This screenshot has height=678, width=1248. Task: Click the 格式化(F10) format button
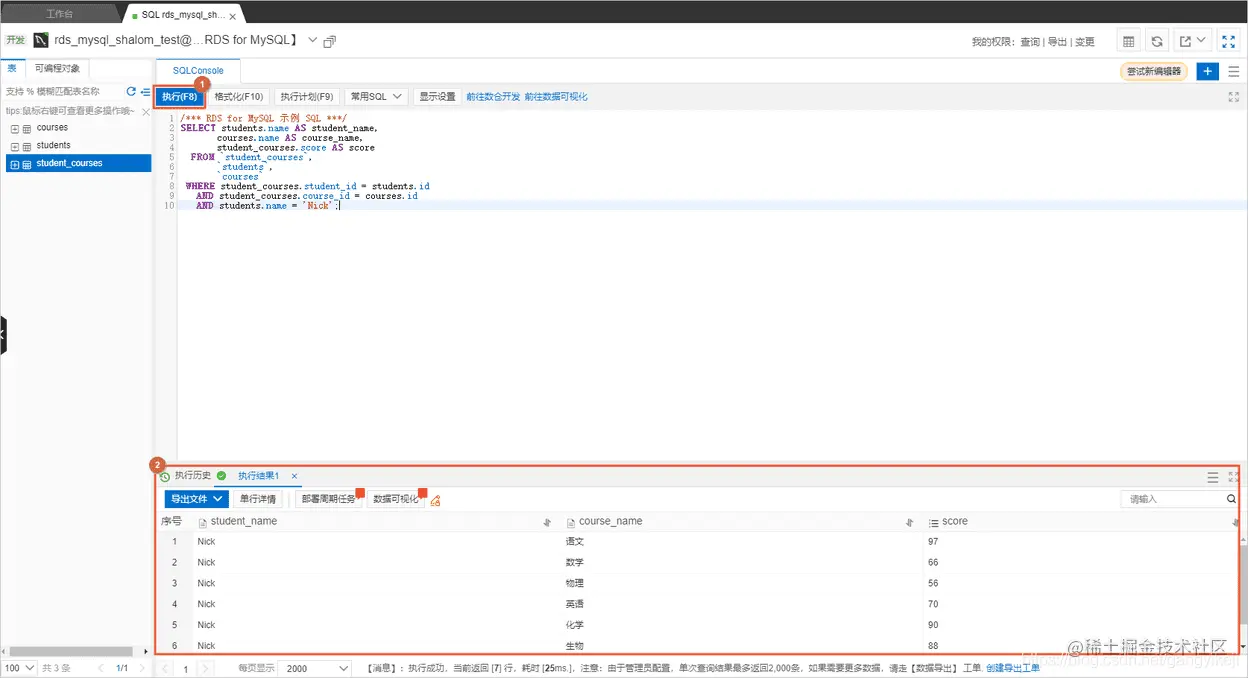pos(239,97)
